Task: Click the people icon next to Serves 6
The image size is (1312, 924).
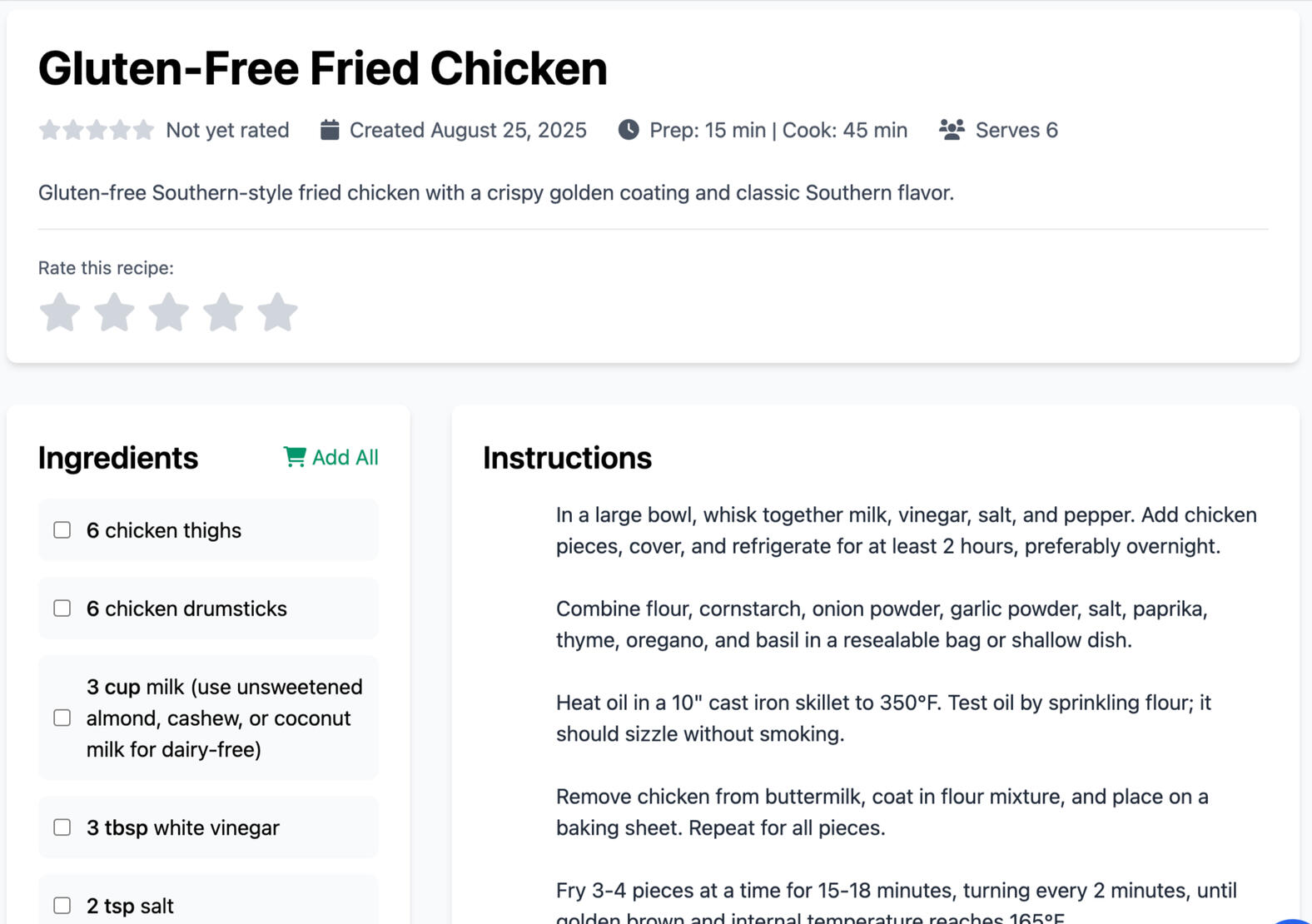Action: click(950, 129)
